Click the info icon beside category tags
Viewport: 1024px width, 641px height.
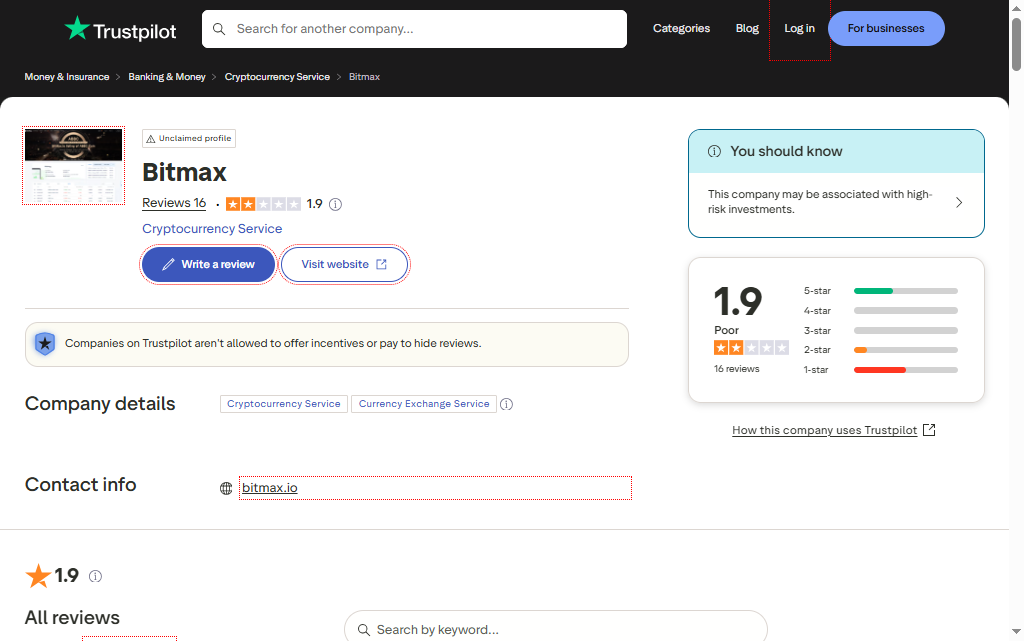coord(506,404)
